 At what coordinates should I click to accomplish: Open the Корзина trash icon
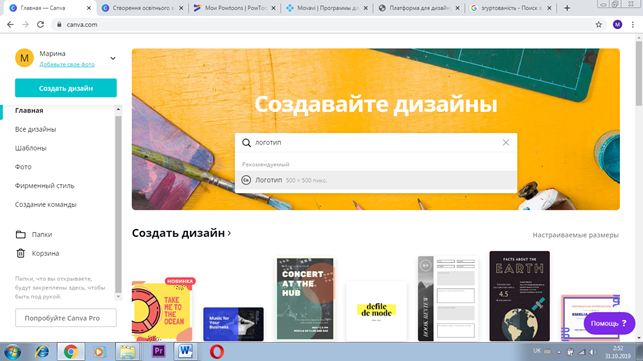pyautogui.click(x=21, y=254)
